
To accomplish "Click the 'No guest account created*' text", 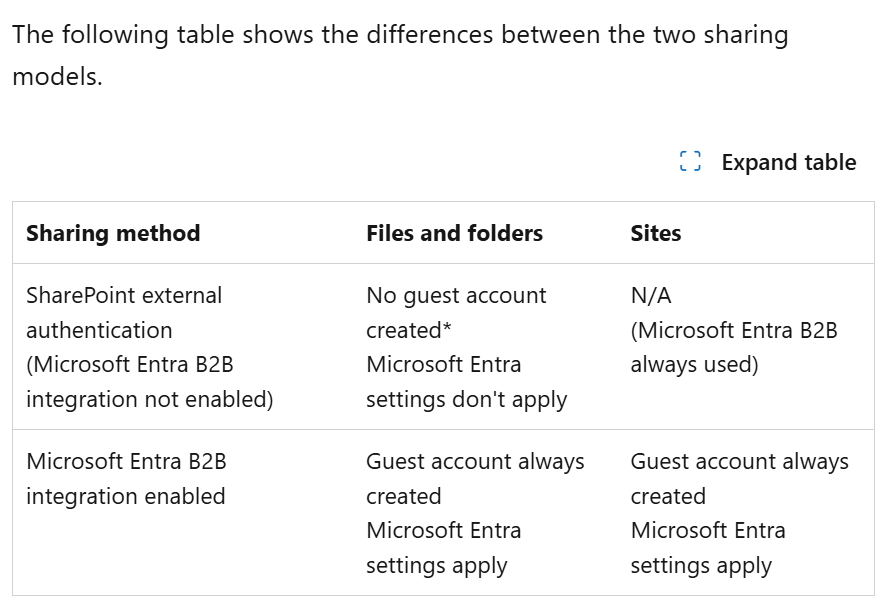I will pyautogui.click(x=456, y=312).
